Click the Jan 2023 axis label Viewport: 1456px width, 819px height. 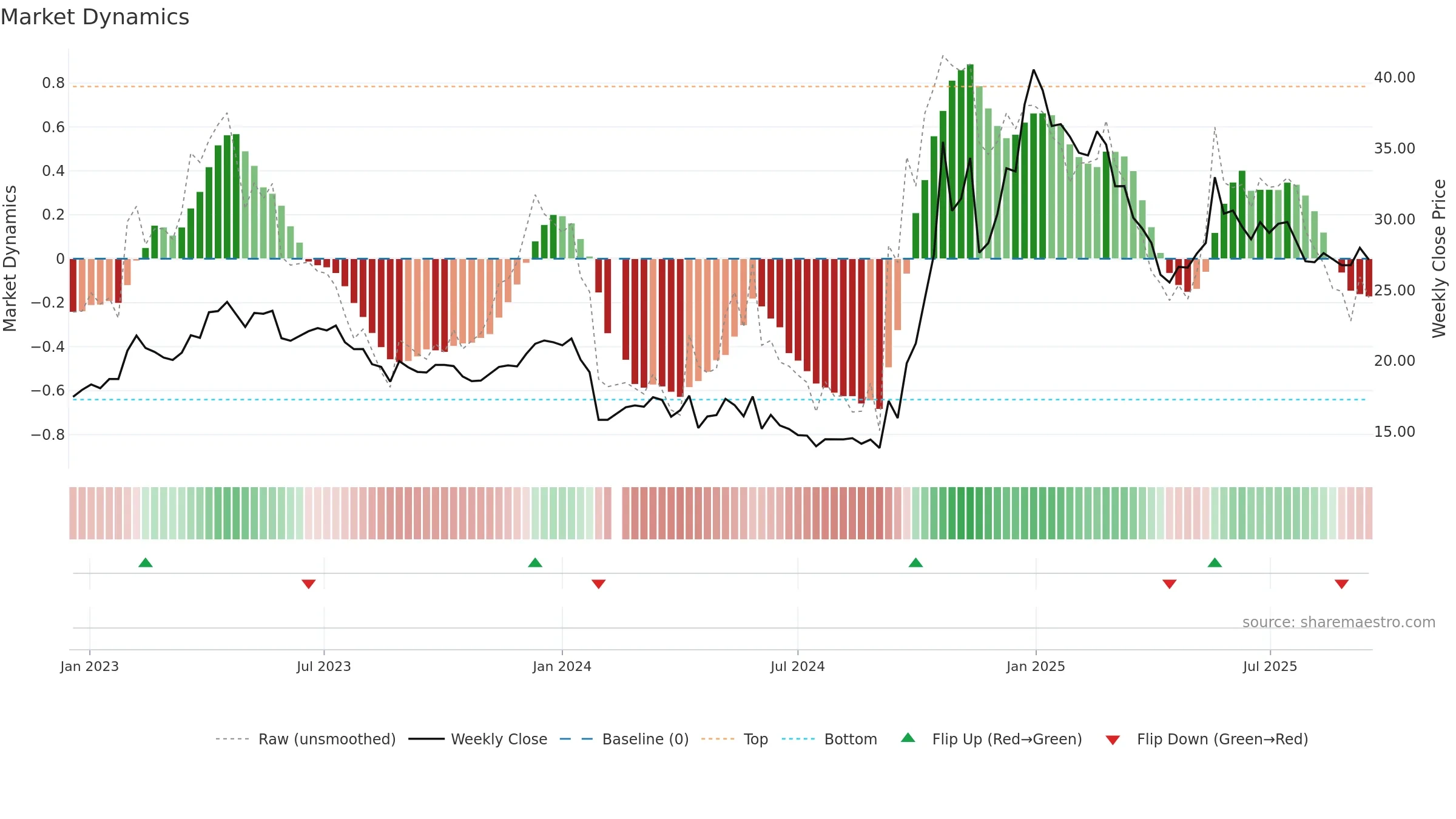[x=90, y=666]
